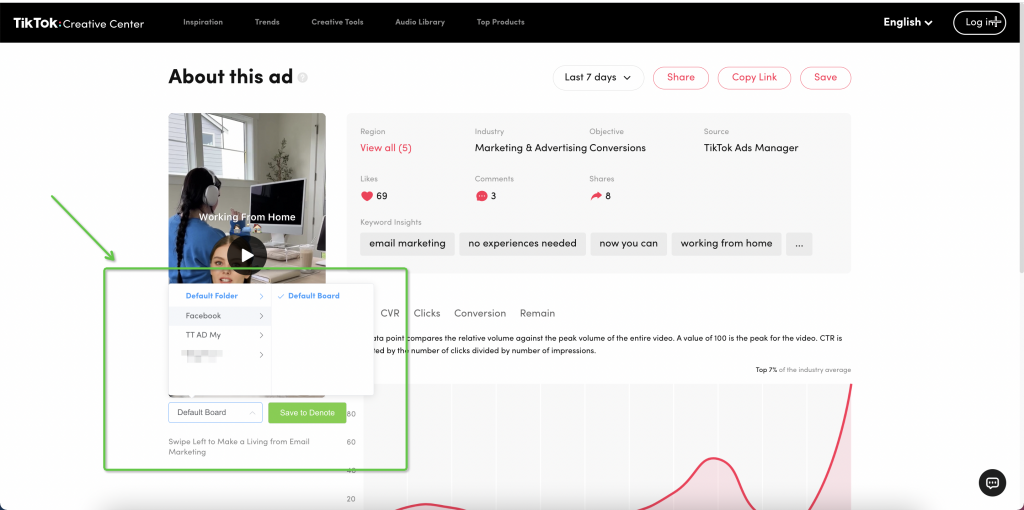Open the Creative Tools menu
Viewport: 1024px width, 510px height.
click(337, 22)
